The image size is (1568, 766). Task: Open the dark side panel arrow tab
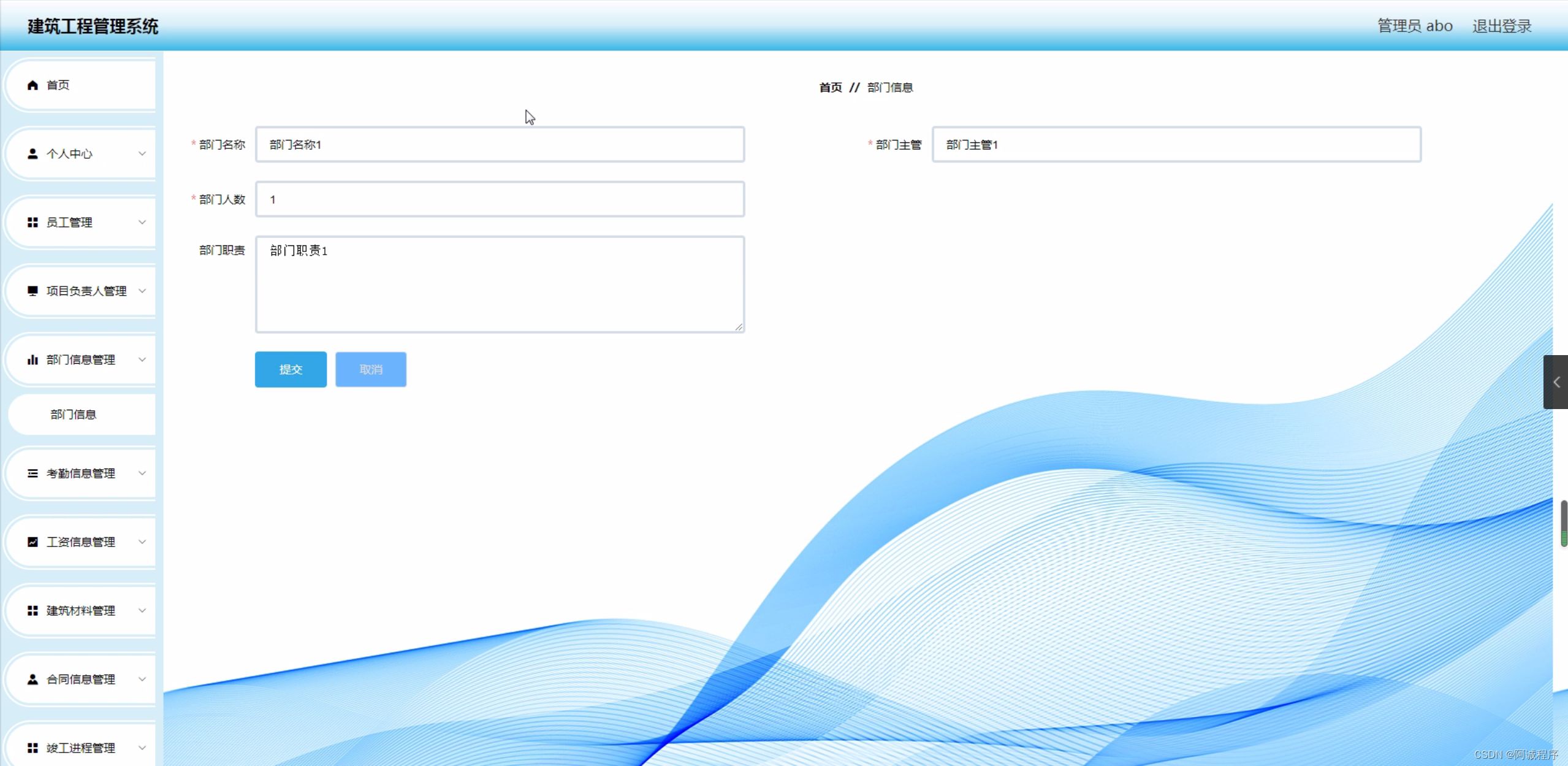pyautogui.click(x=1556, y=382)
